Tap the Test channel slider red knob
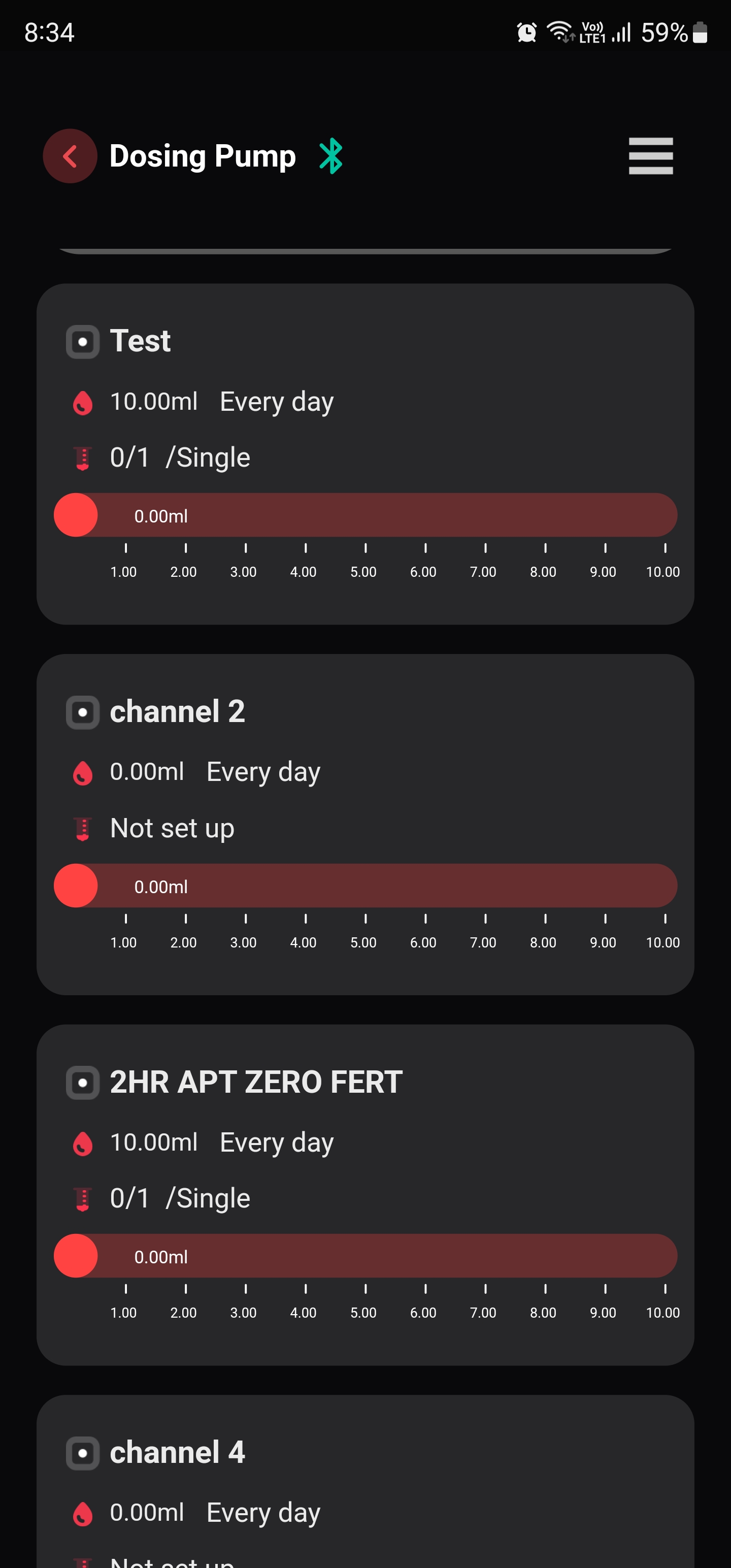Image resolution: width=731 pixels, height=1568 pixels. (76, 515)
